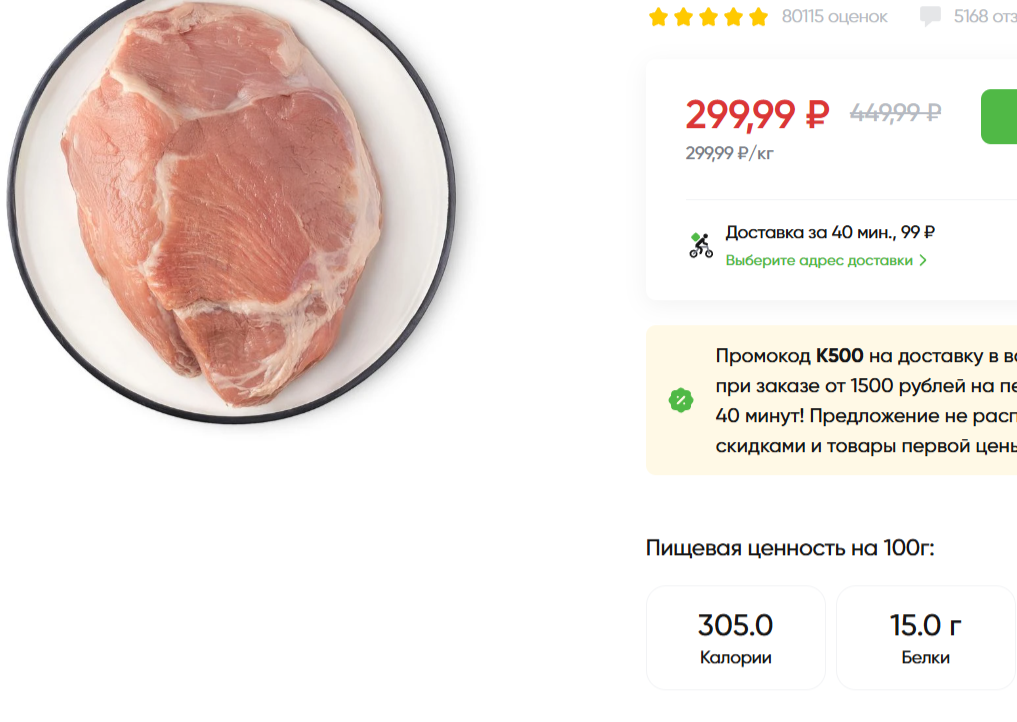Choose delivery address via Выберите адрес доставки
Screen dimensions: 1017x722
819,261
